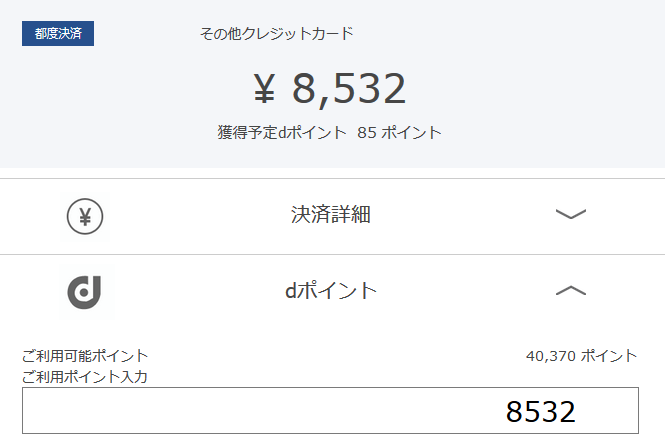Screen dimensions: 665x448
Task: Expand 決済詳細 with the down chevron
Action: tap(571, 214)
